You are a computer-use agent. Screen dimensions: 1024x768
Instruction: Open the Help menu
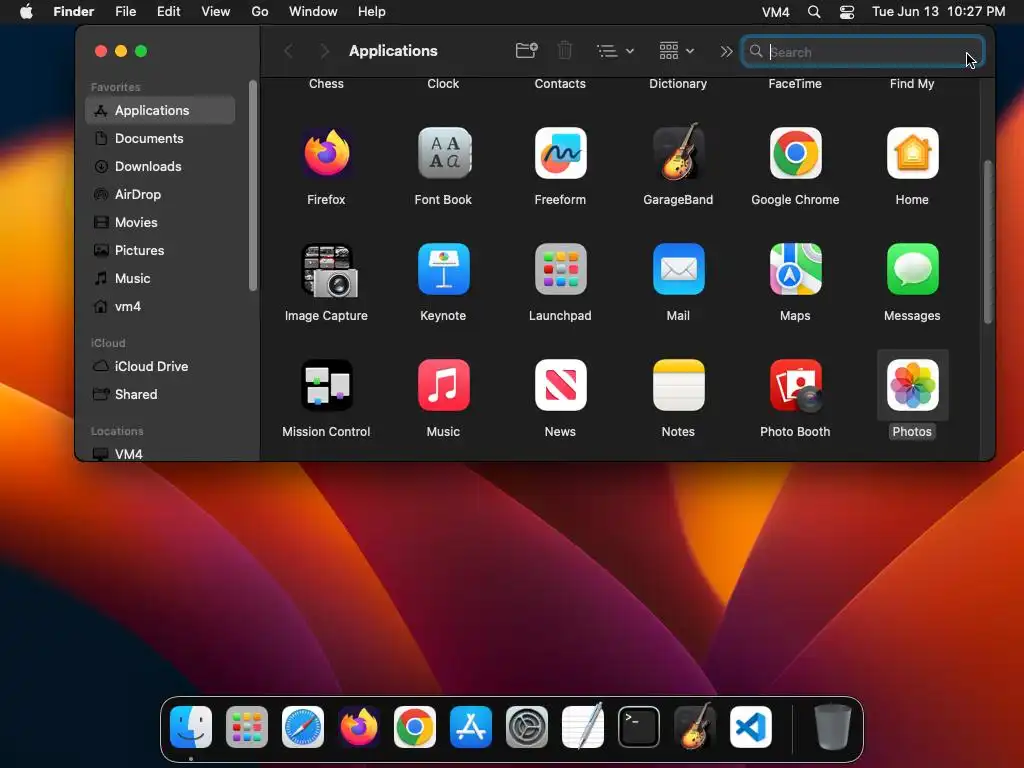[372, 12]
